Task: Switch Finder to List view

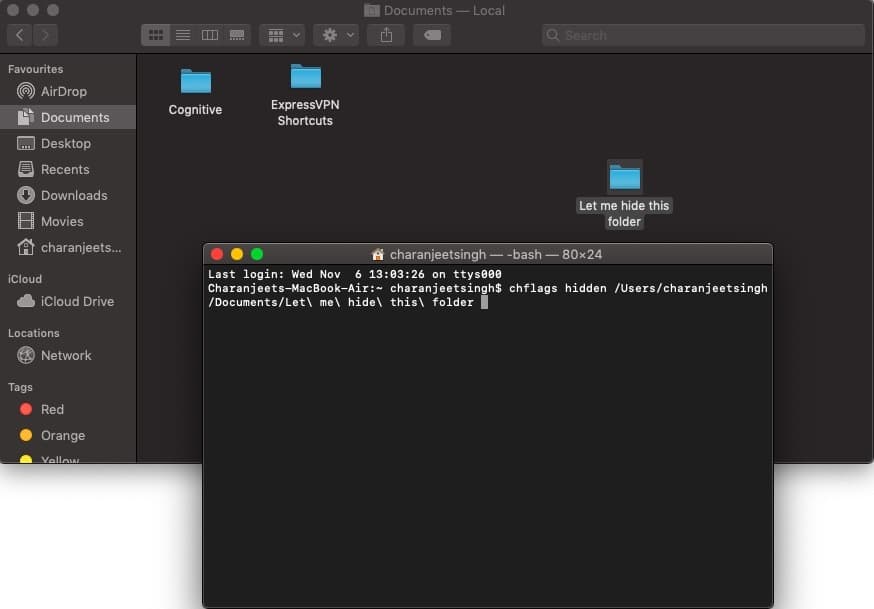Action: pyautogui.click(x=183, y=35)
